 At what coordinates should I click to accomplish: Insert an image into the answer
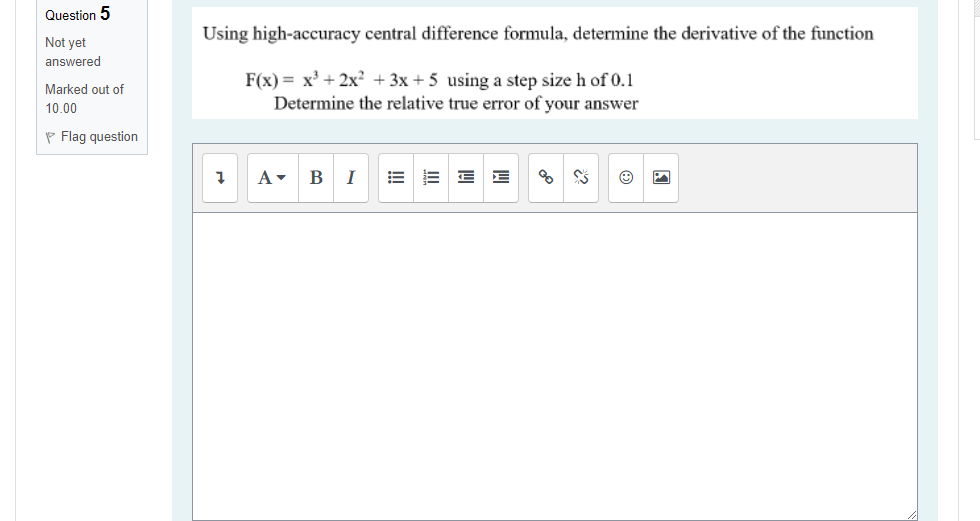(x=661, y=178)
